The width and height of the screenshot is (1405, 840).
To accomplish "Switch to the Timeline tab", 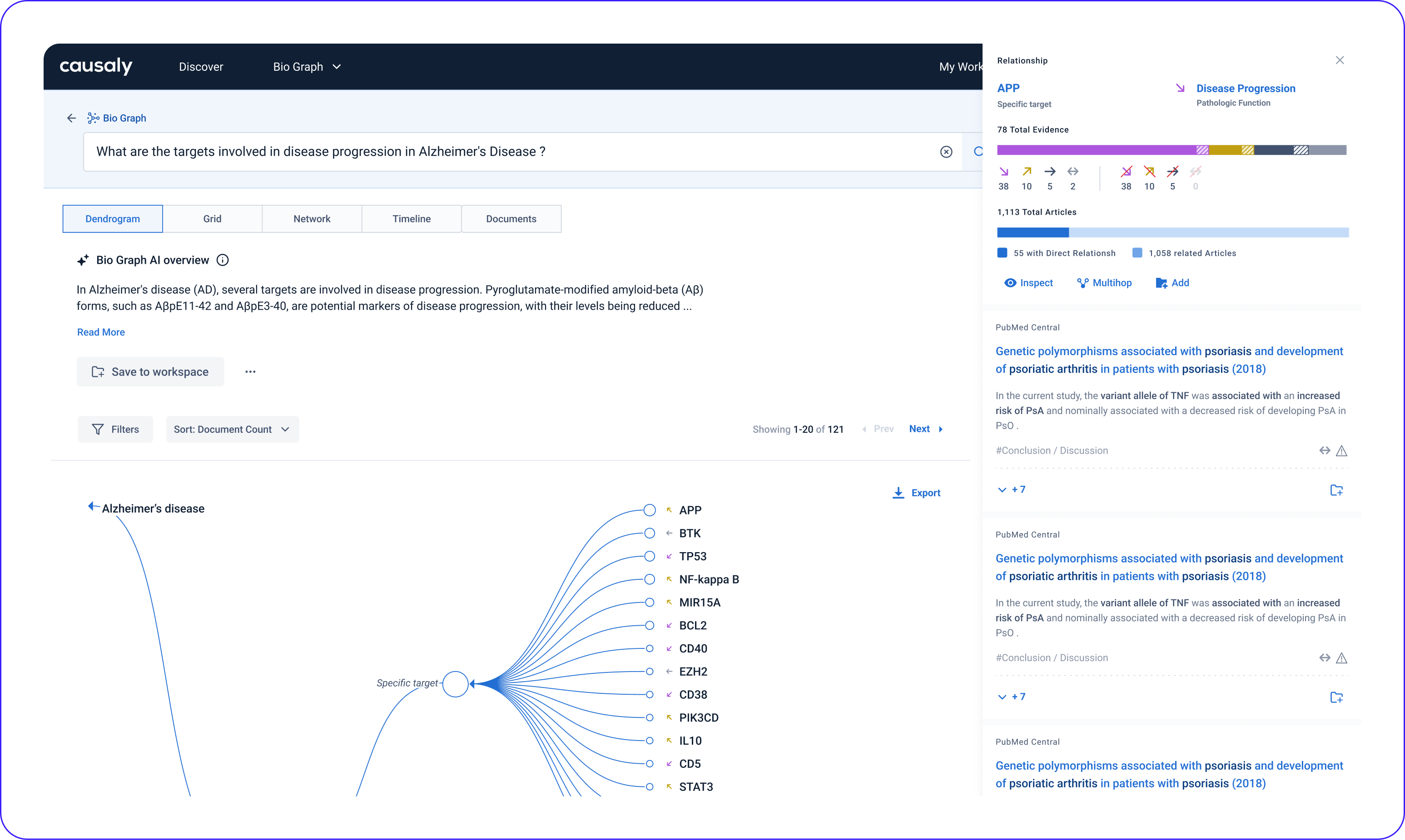I will pyautogui.click(x=411, y=218).
